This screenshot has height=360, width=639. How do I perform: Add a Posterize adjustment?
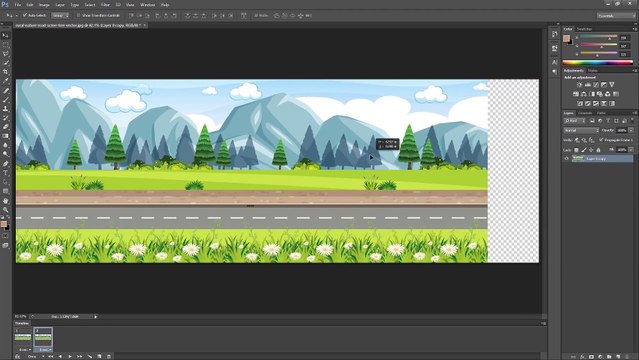point(588,104)
